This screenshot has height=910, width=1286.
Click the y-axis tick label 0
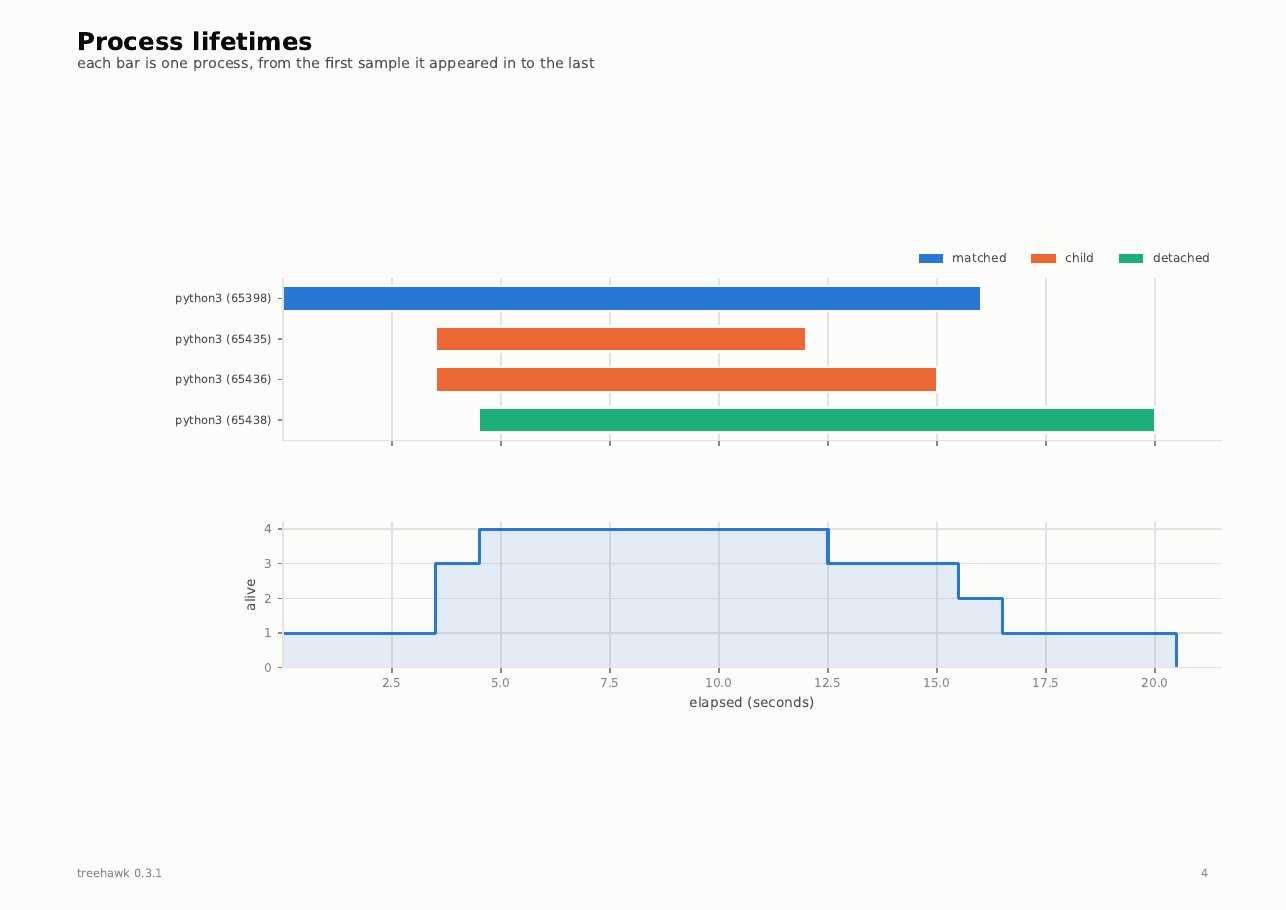(x=268, y=668)
